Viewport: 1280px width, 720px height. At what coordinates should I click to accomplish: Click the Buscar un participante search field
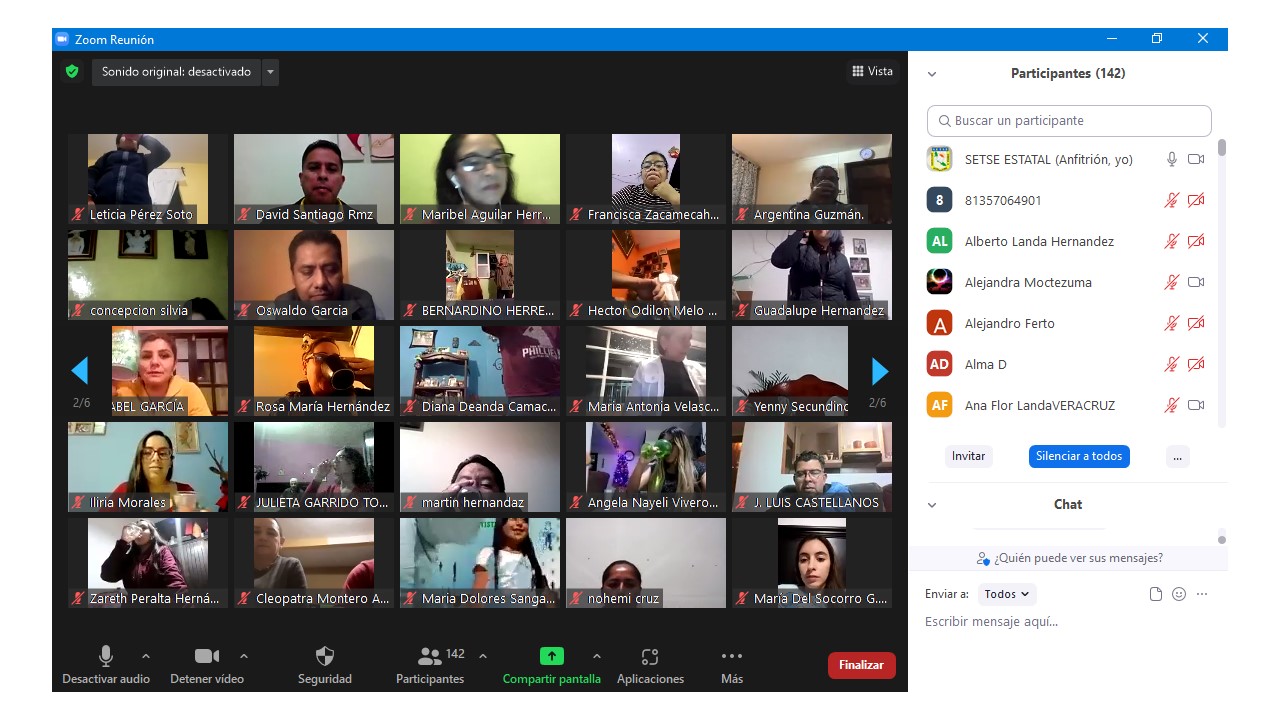pos(1069,121)
